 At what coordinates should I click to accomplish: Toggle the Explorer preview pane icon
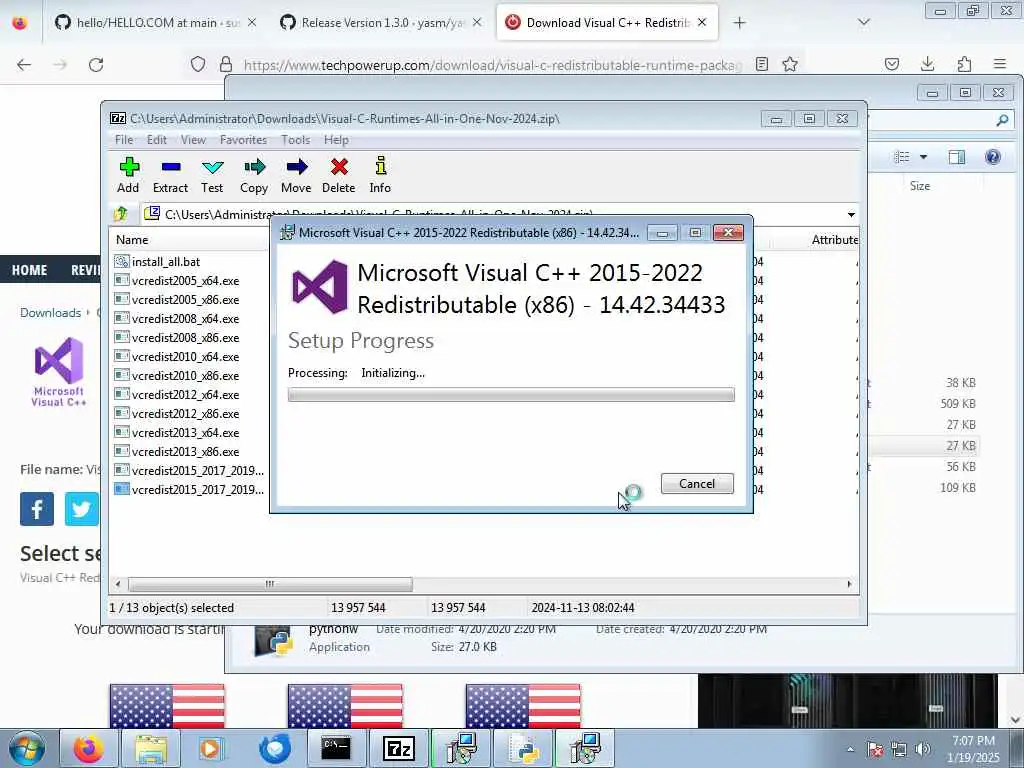pyautogui.click(x=957, y=157)
